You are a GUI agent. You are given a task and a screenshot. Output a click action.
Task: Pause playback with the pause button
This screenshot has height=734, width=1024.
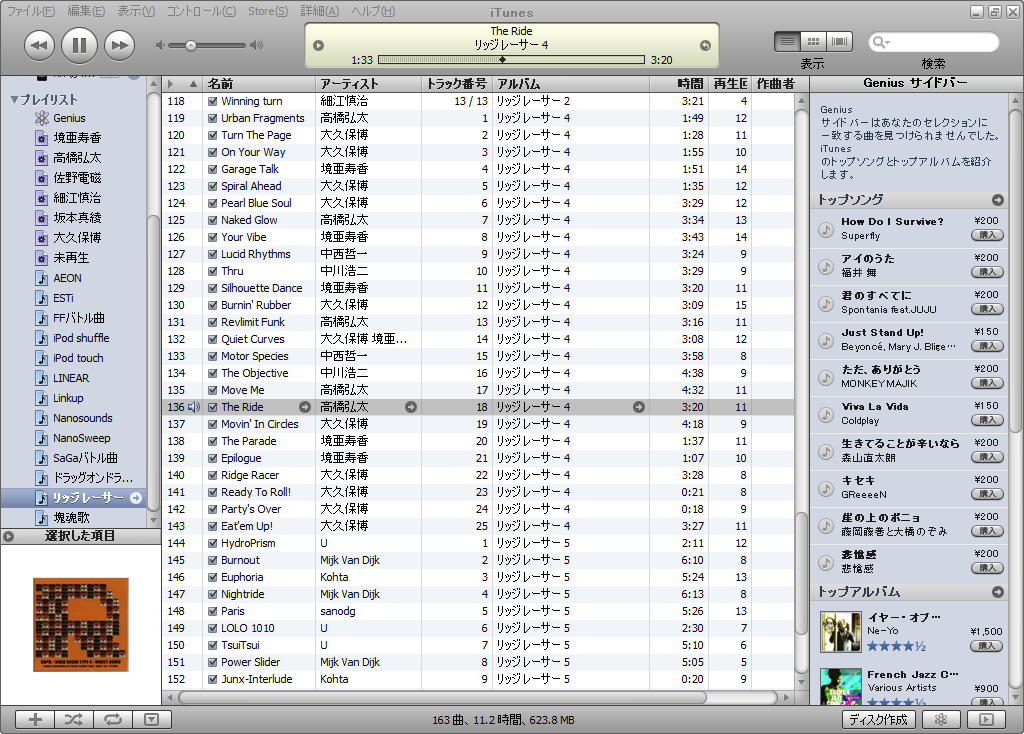click(x=79, y=45)
